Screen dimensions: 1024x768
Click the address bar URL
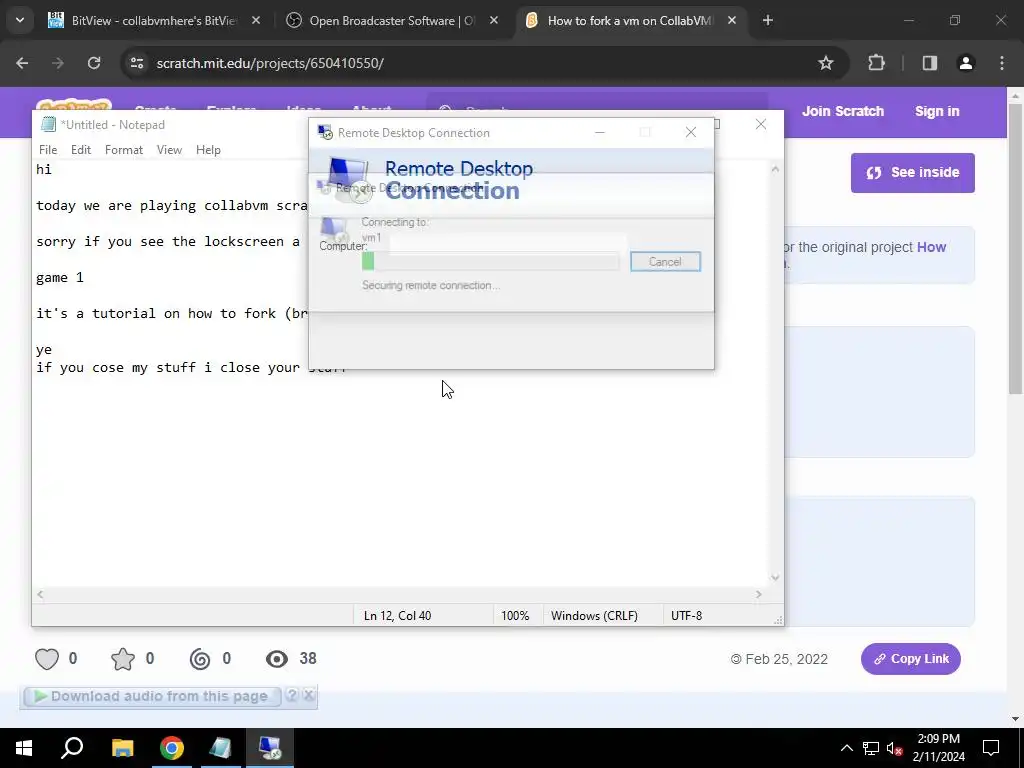[x=270, y=63]
